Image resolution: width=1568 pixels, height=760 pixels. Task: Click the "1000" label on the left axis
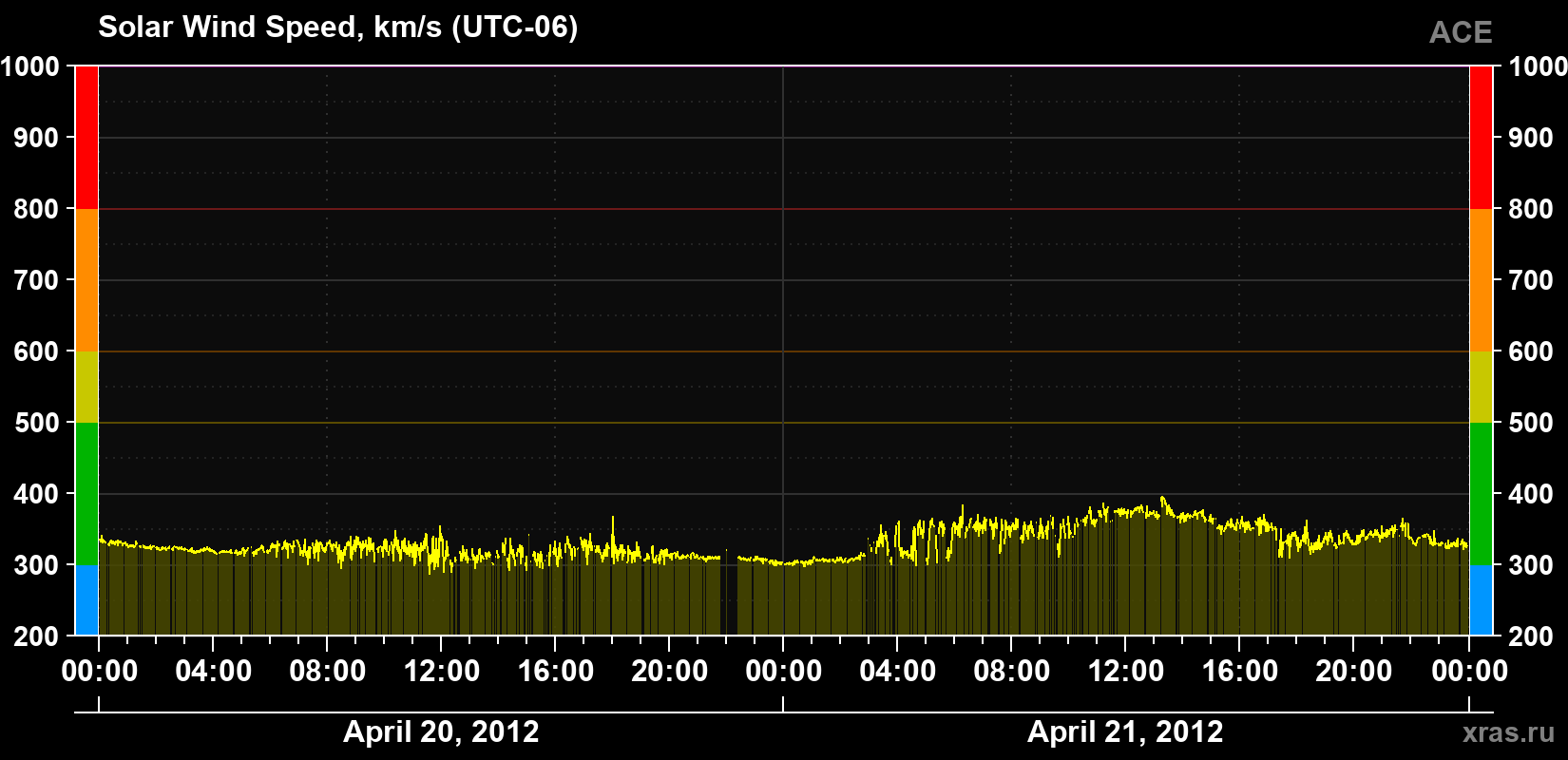pyautogui.click(x=30, y=66)
